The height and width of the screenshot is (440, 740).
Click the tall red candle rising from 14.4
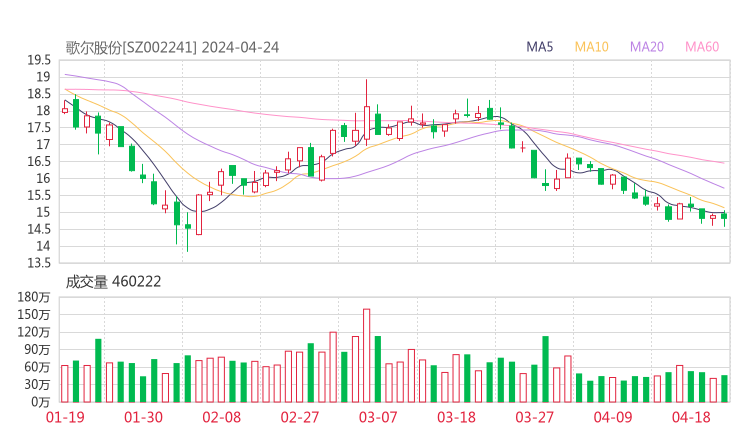point(199,215)
